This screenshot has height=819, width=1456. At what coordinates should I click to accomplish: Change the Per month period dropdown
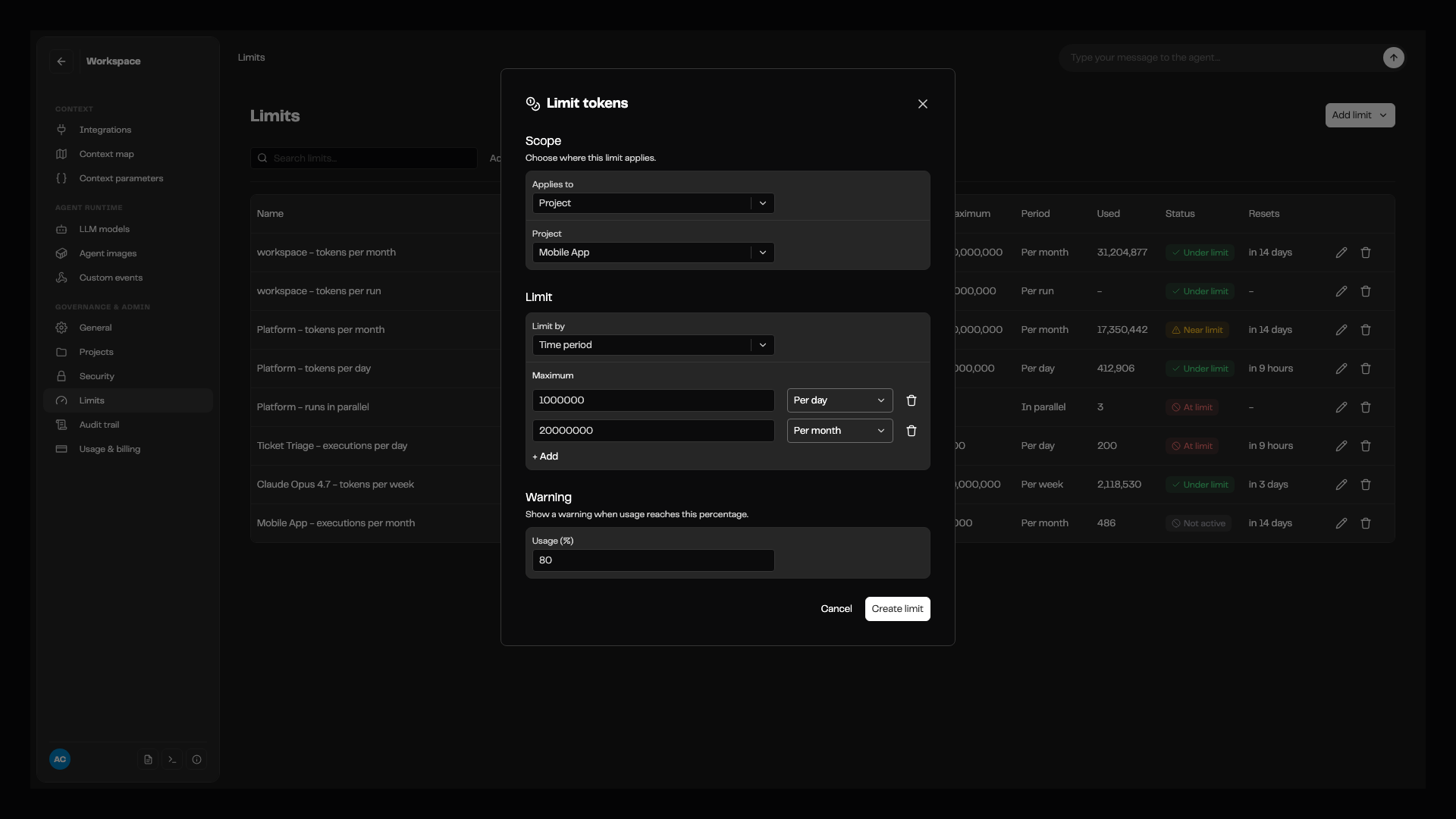pyautogui.click(x=839, y=431)
